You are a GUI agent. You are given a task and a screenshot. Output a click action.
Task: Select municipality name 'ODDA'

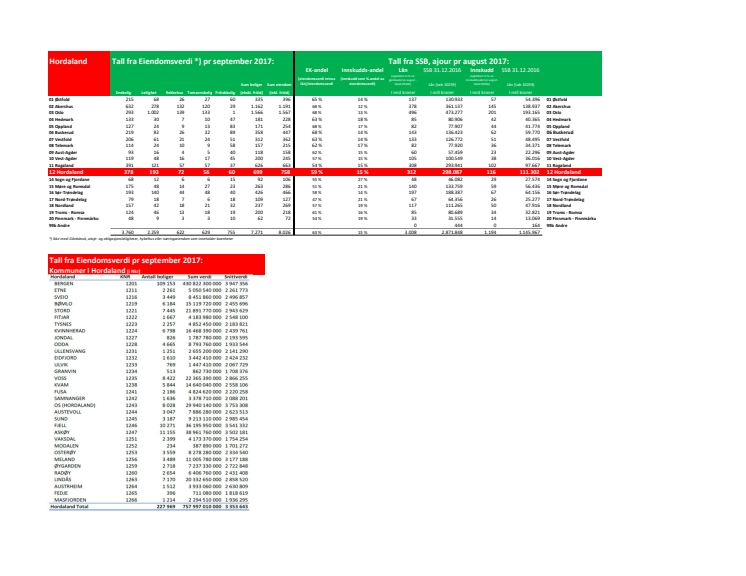61,344
